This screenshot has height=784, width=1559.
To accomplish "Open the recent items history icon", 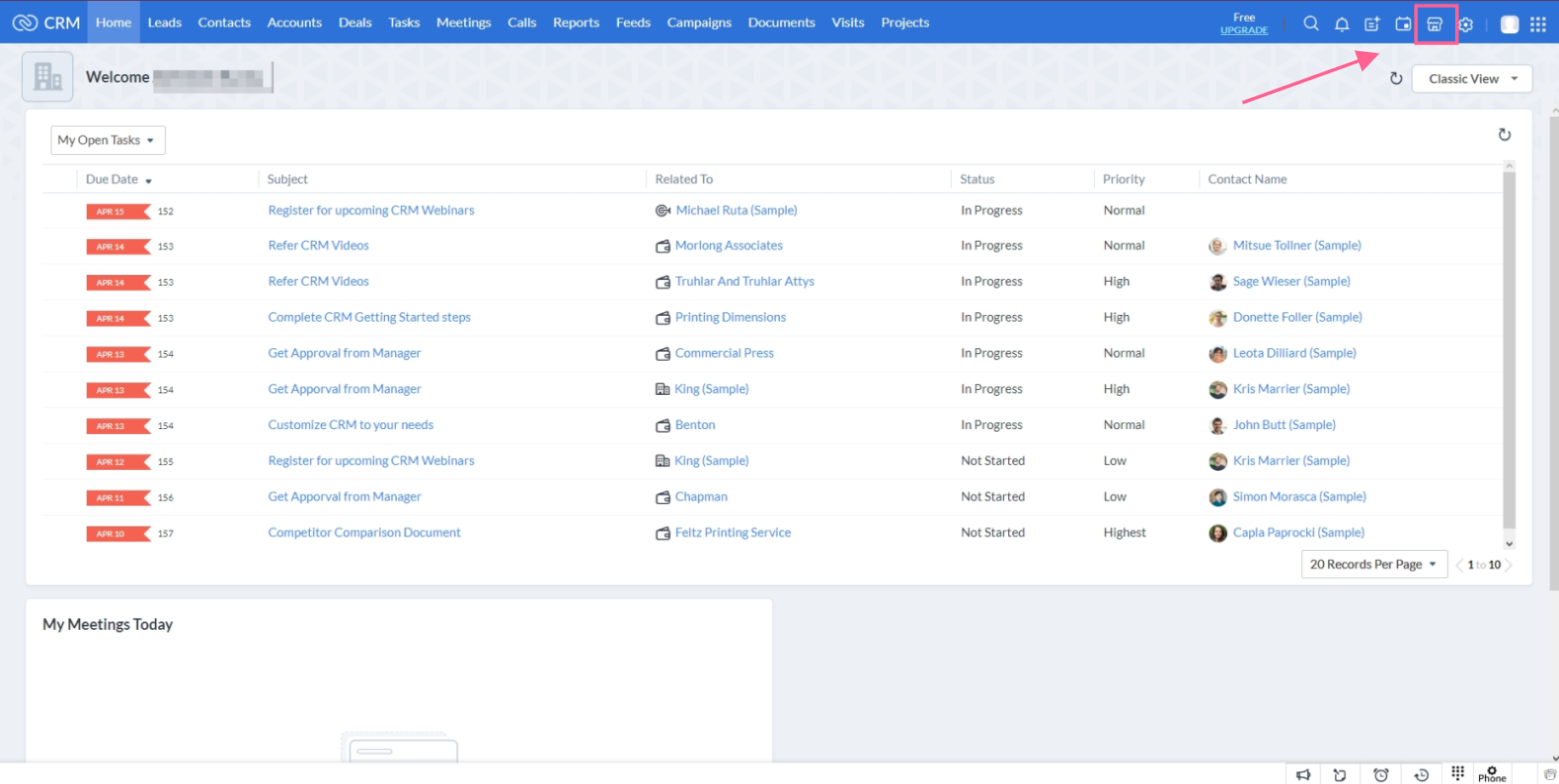I will coord(1421,775).
